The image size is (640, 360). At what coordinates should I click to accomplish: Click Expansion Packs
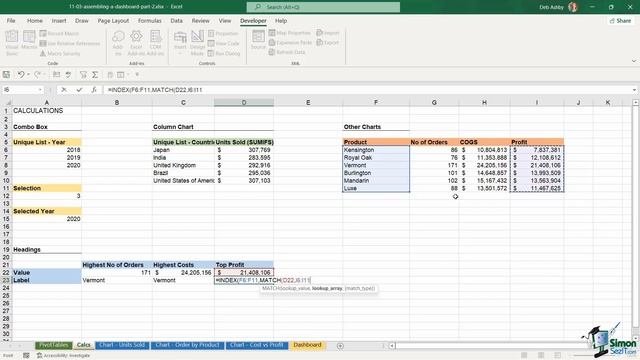(290, 42)
